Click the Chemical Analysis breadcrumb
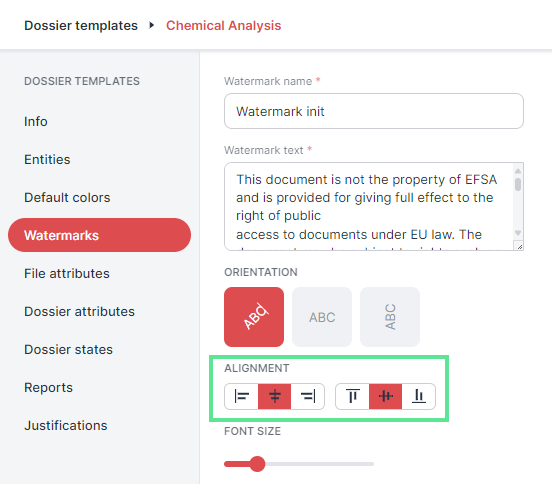 [224, 25]
